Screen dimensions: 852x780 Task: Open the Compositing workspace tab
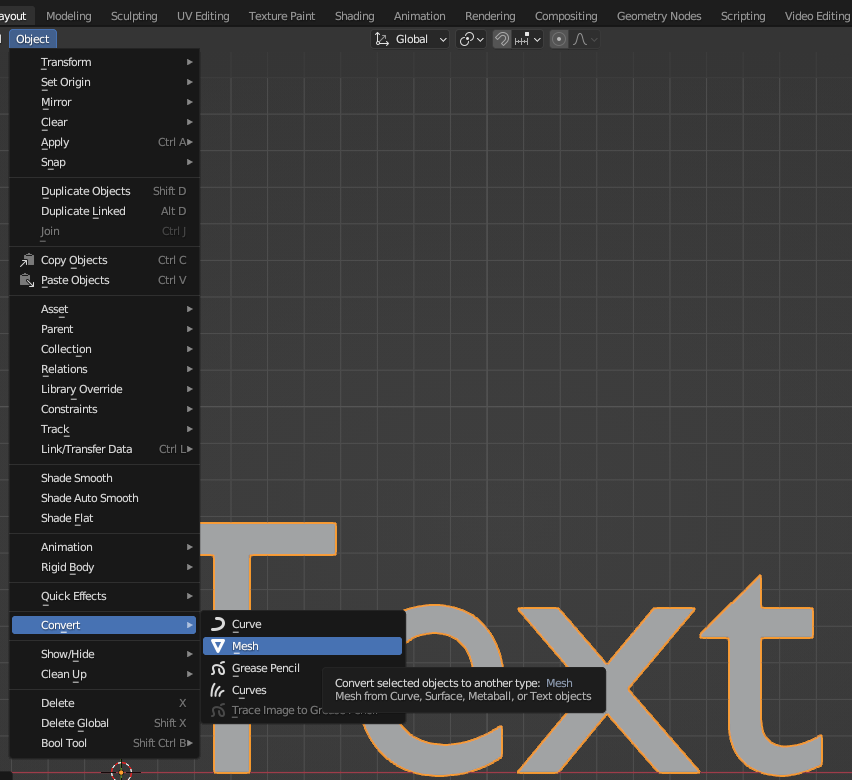(566, 16)
